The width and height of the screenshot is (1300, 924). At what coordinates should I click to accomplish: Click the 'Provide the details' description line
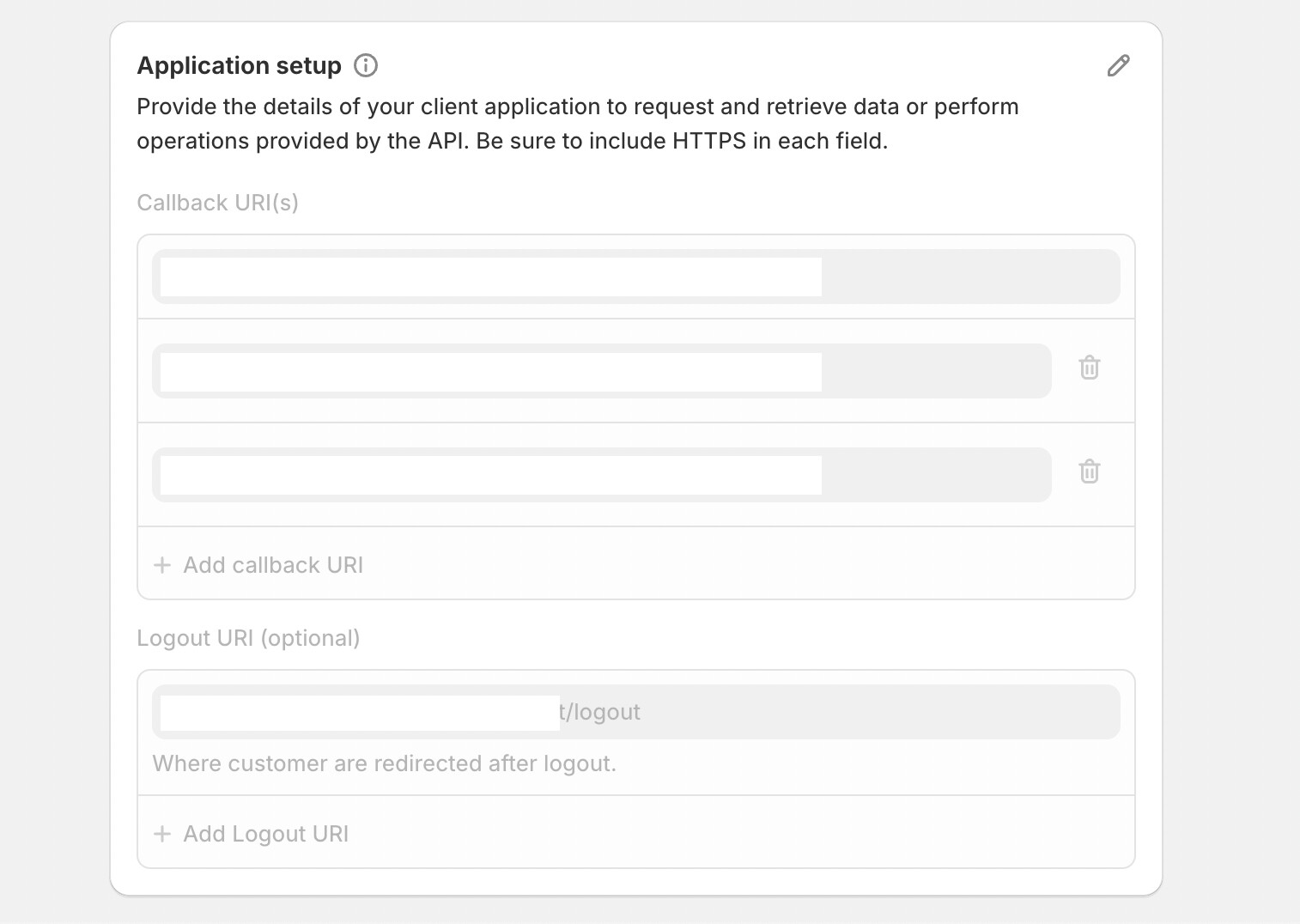pyautogui.click(x=577, y=106)
